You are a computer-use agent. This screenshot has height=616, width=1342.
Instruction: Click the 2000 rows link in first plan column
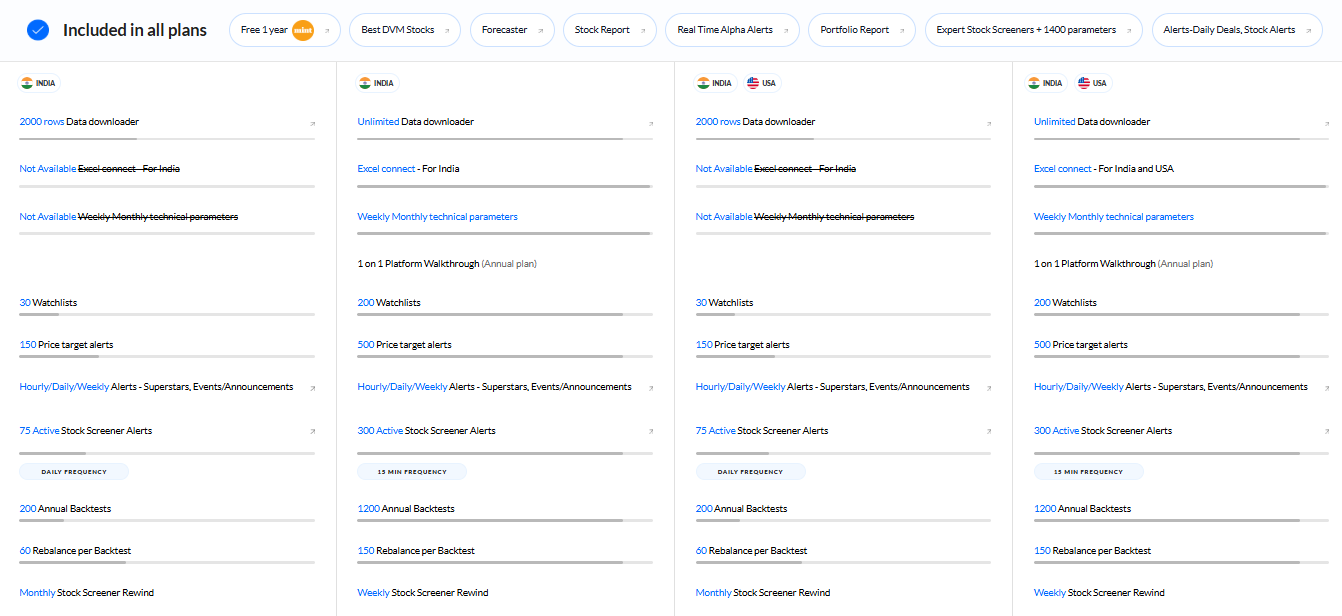coord(41,122)
